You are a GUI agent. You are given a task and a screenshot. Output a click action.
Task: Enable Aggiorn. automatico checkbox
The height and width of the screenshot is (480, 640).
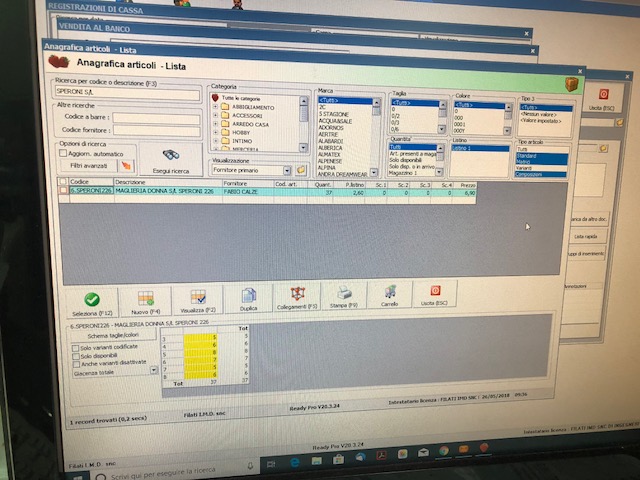coord(63,153)
